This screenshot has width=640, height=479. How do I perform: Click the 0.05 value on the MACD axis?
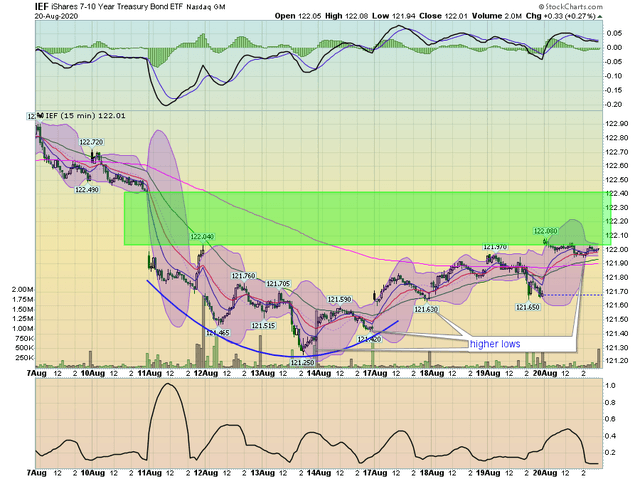coord(615,33)
